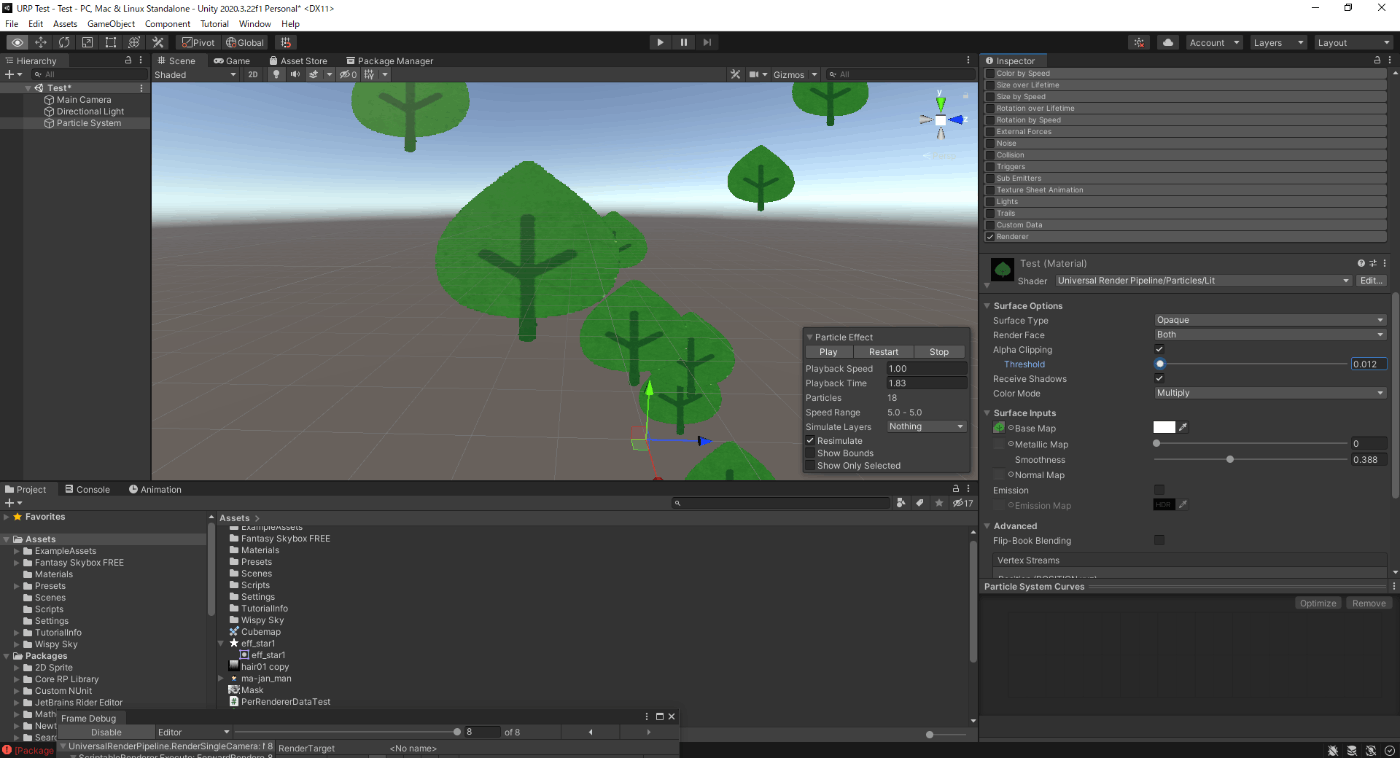Enable Show Bounds checkbox

click(x=810, y=453)
